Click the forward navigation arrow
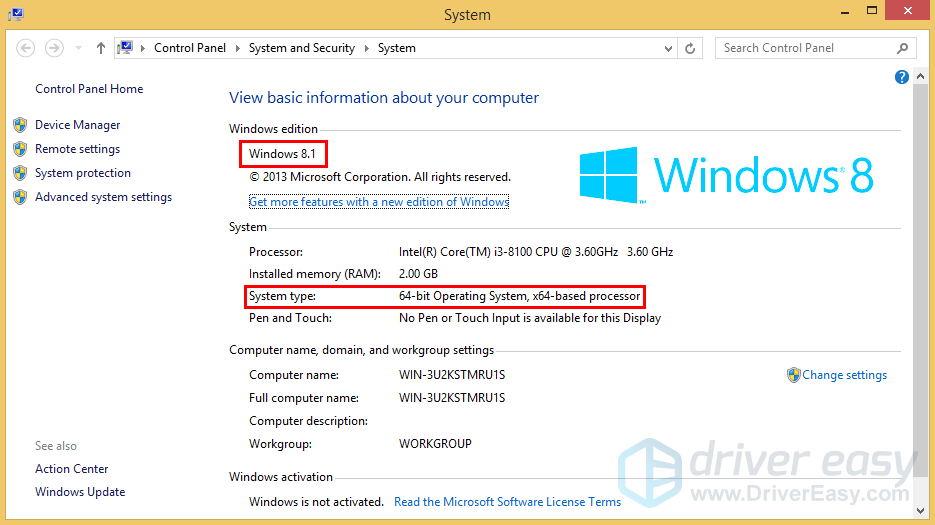This screenshot has height=525, width=935. (54, 48)
